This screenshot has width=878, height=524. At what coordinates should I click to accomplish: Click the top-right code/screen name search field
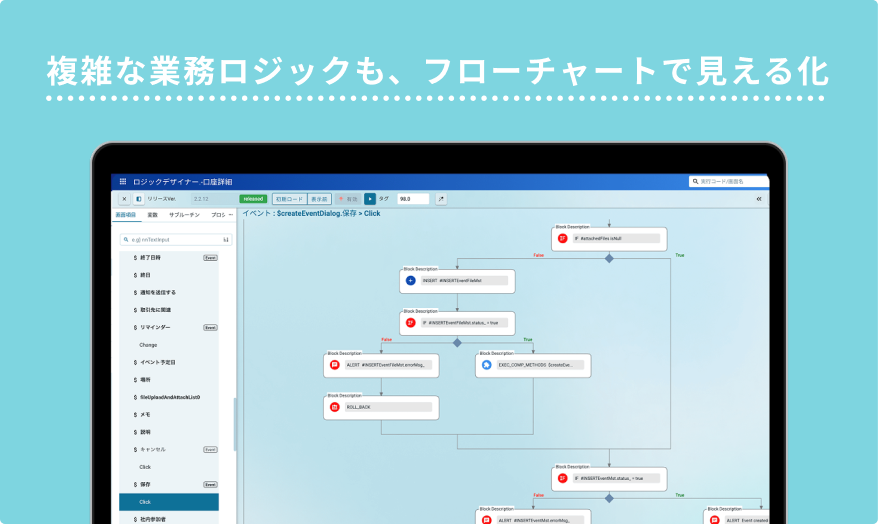coord(729,181)
